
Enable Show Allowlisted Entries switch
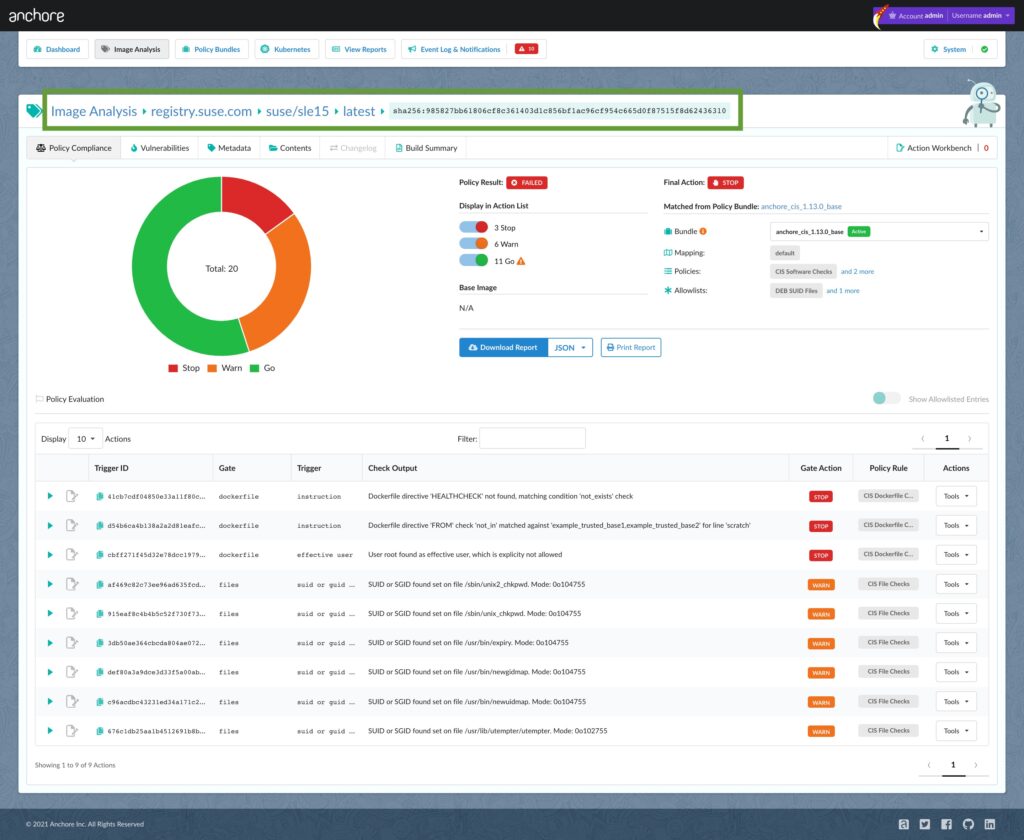886,398
